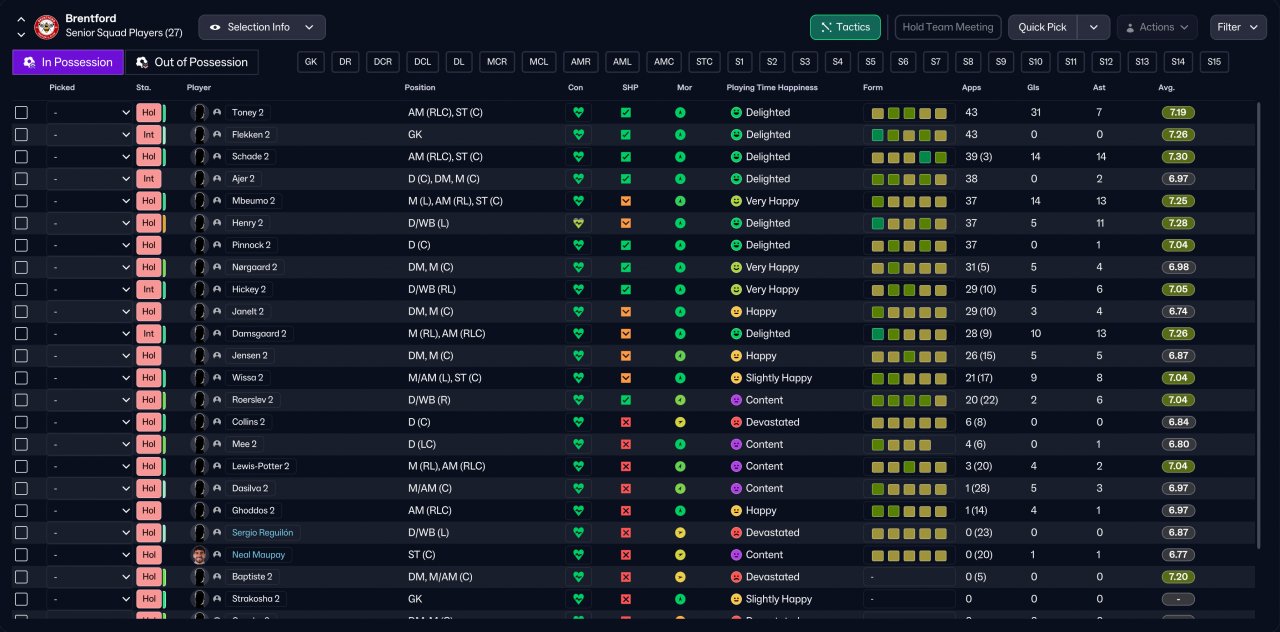This screenshot has width=1280, height=632.
Task: Select the checkbox beside Nørgaard
Action: click(x=21, y=268)
